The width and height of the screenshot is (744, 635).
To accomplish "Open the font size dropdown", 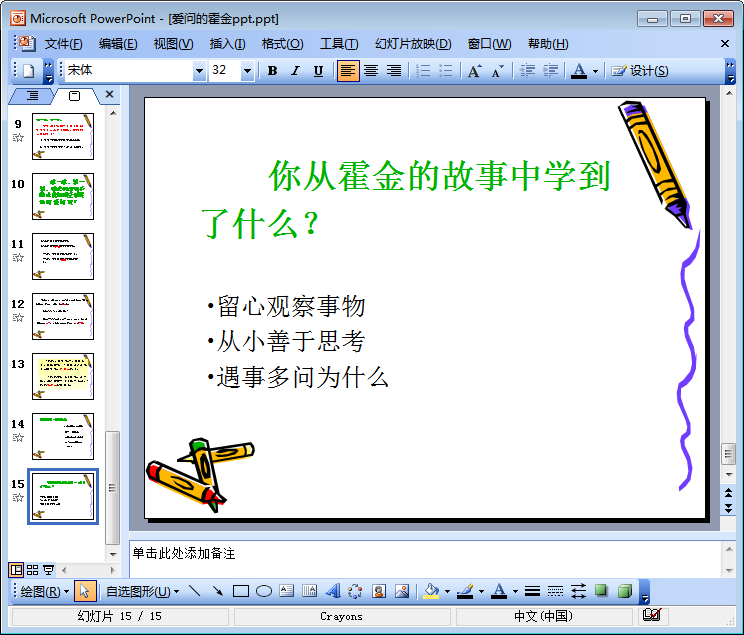I will [247, 71].
